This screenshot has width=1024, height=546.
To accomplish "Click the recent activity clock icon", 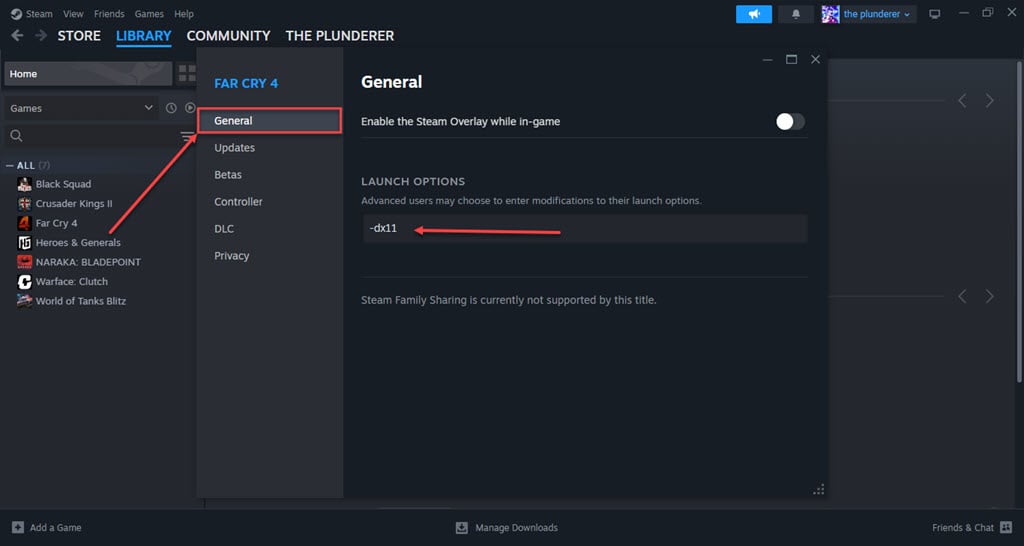I will (171, 108).
